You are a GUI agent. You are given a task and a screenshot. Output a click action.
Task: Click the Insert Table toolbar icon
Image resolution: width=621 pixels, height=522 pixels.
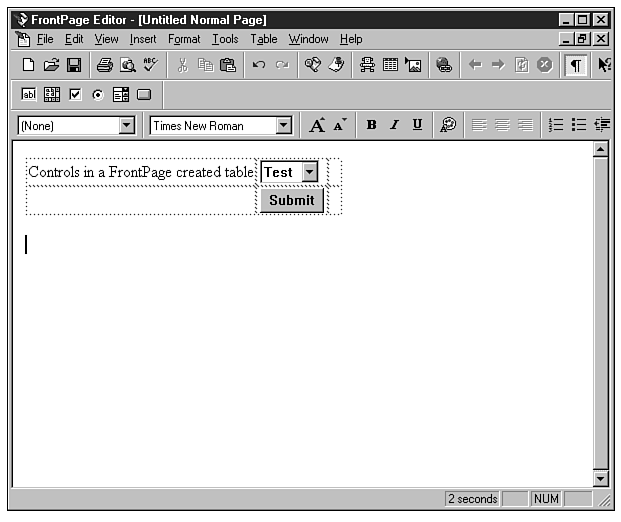[390, 65]
